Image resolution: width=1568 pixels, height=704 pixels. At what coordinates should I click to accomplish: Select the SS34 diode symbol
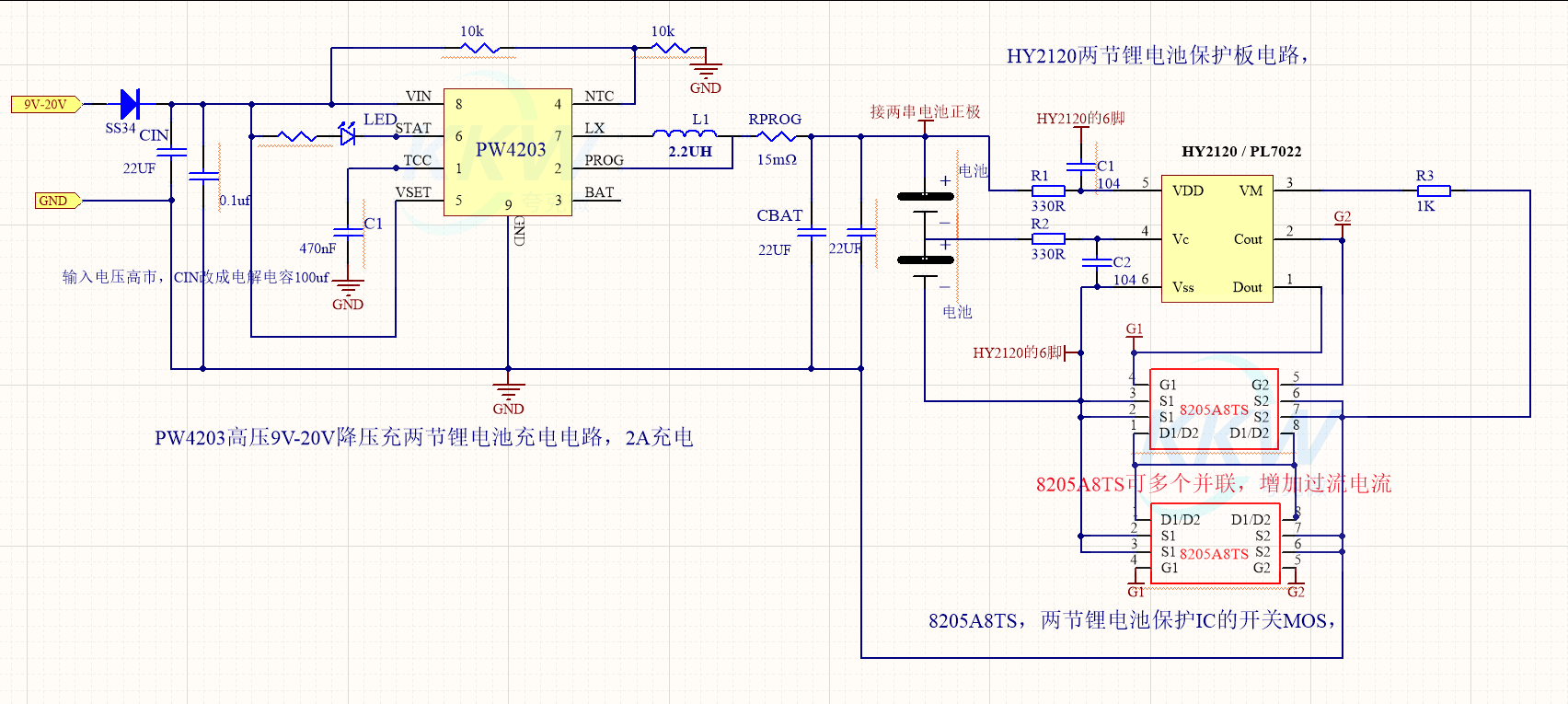(130, 104)
